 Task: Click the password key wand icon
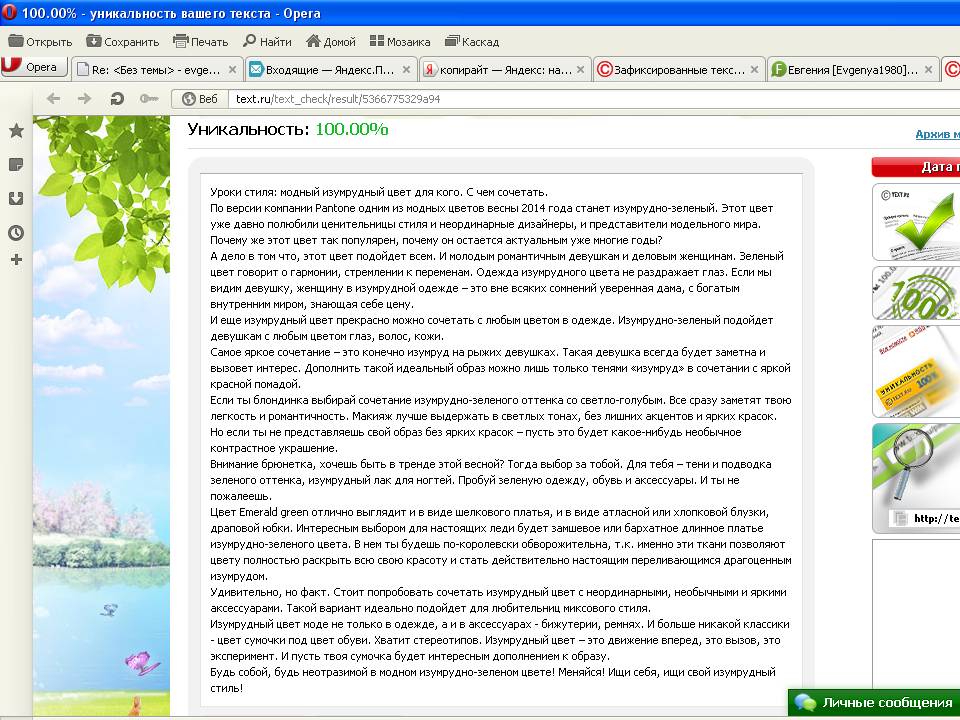point(149,99)
